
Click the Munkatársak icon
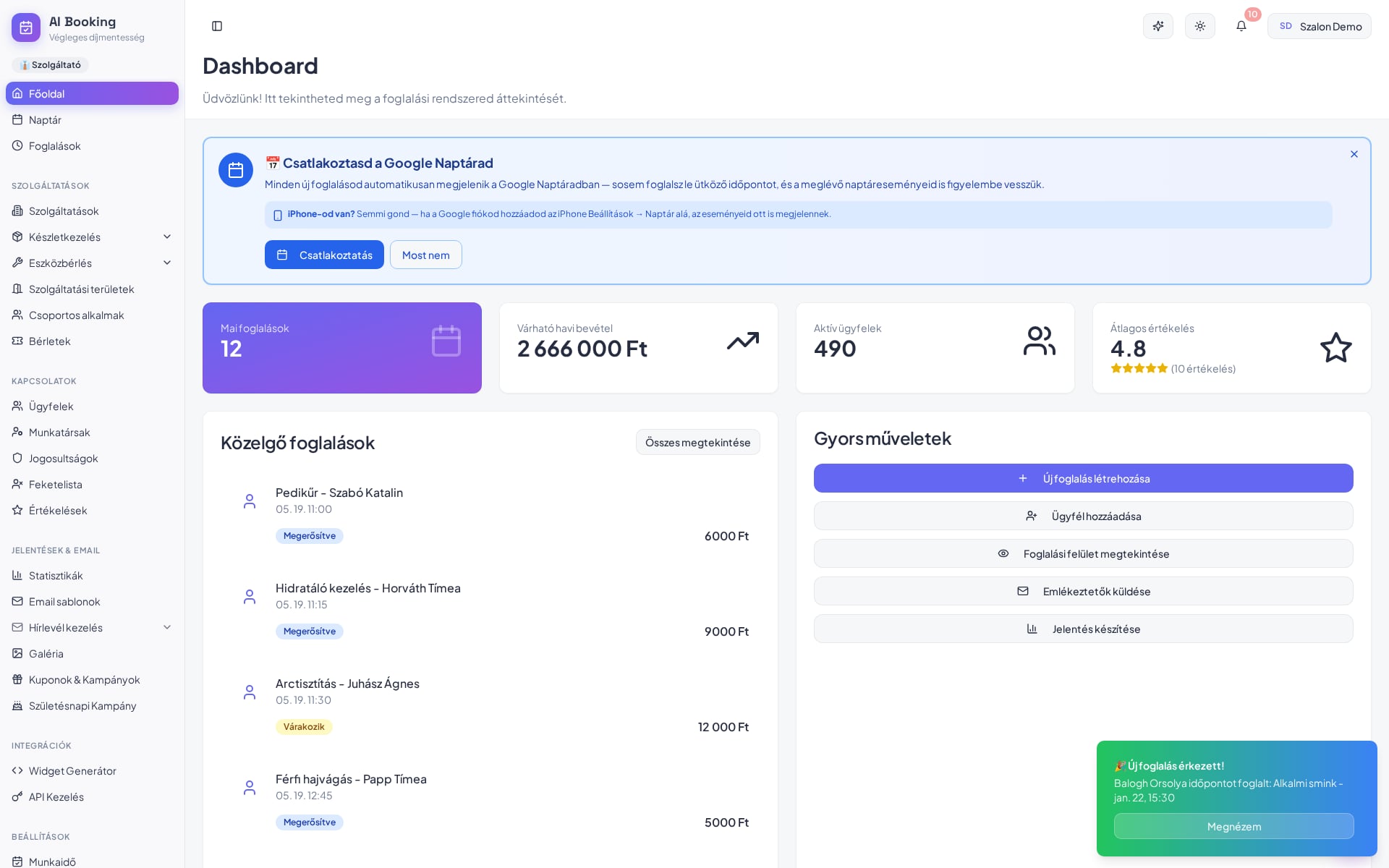[17, 432]
